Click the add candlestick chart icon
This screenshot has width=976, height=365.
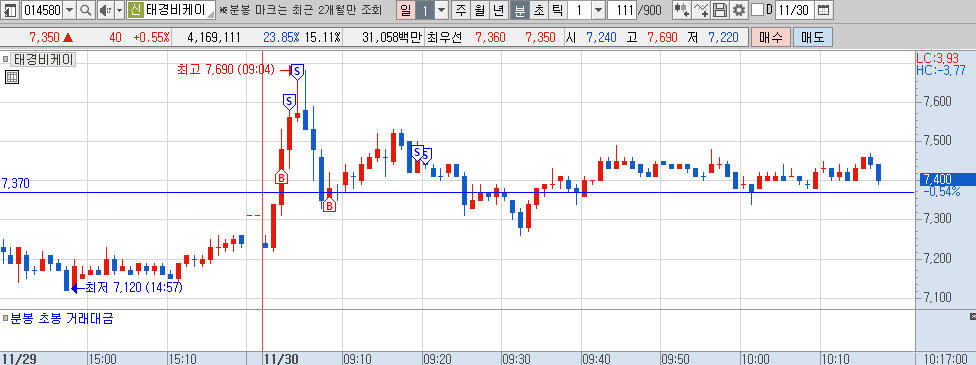(x=682, y=10)
